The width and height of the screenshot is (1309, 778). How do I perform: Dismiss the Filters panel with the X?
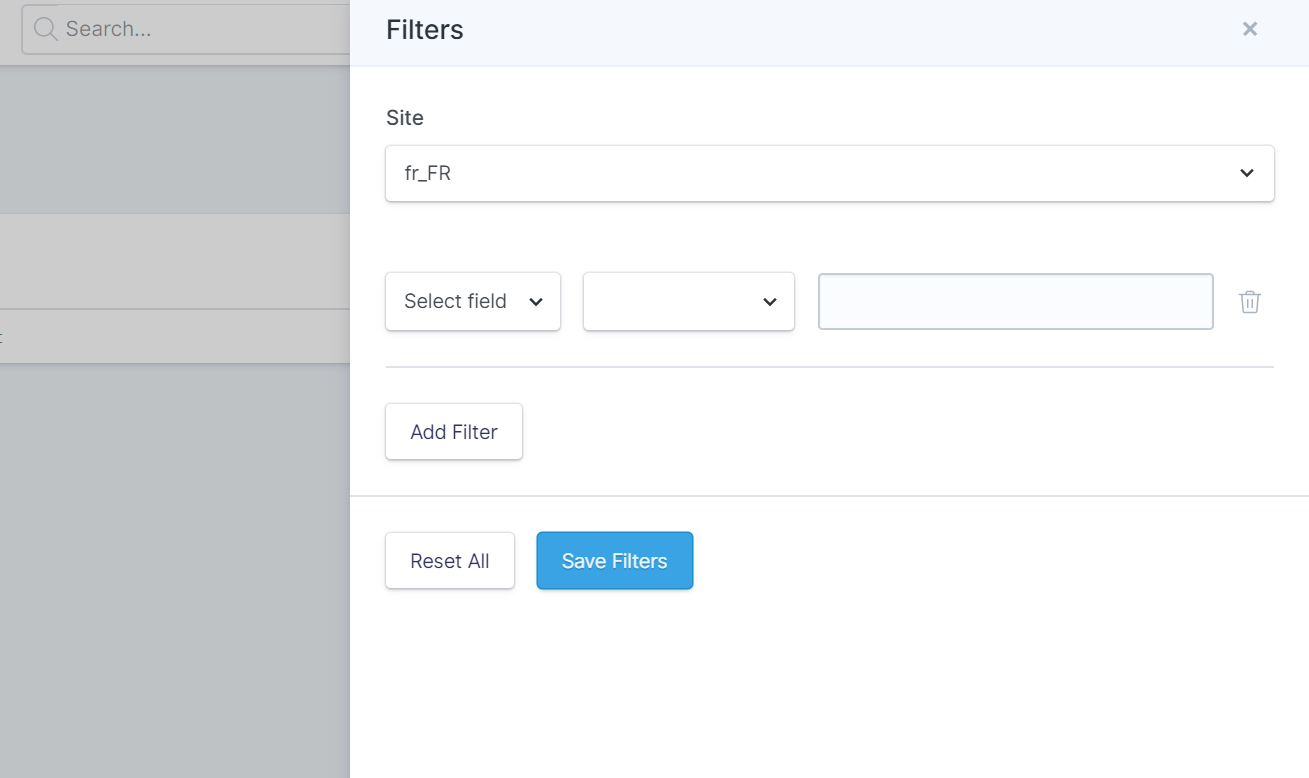click(1249, 29)
